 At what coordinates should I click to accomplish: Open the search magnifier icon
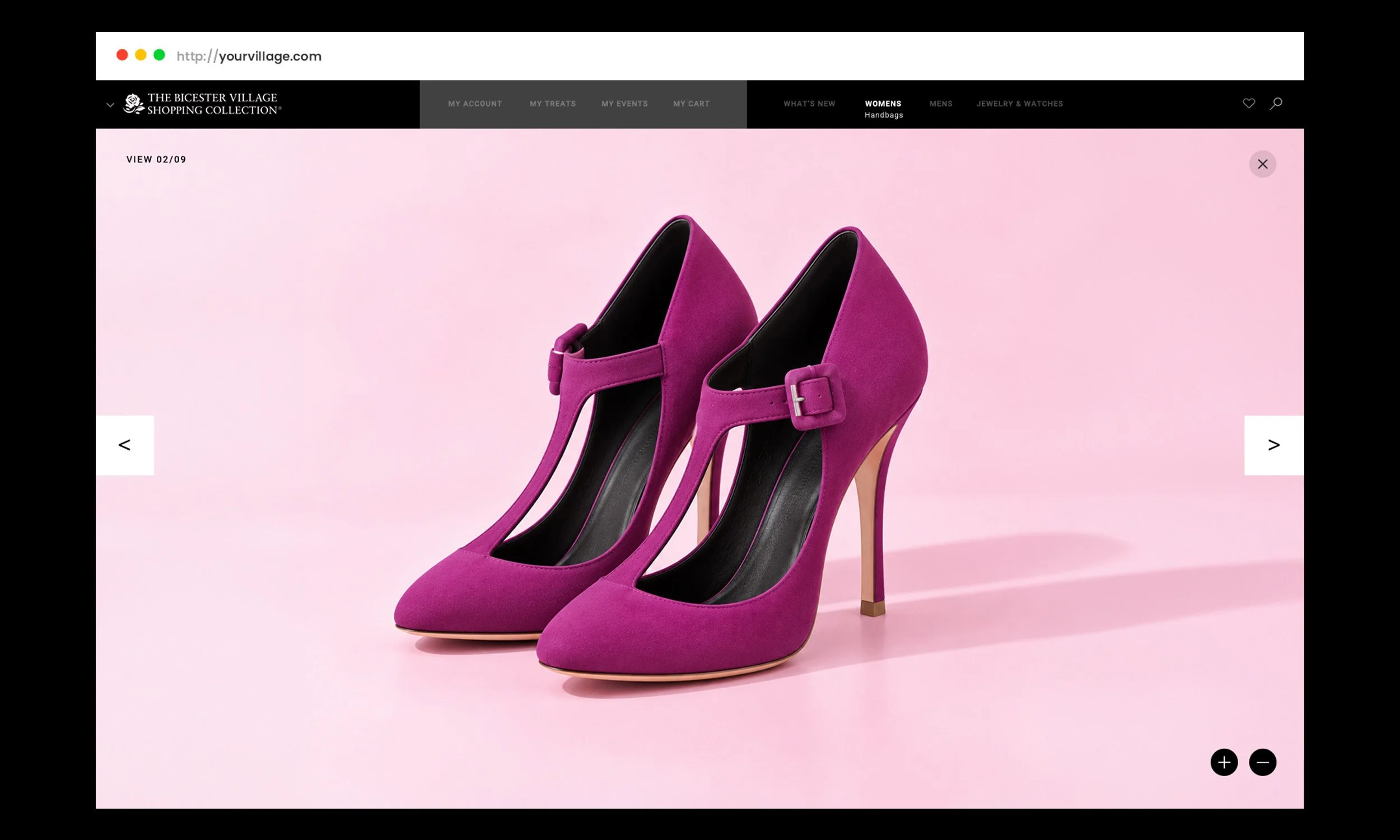coord(1276,103)
